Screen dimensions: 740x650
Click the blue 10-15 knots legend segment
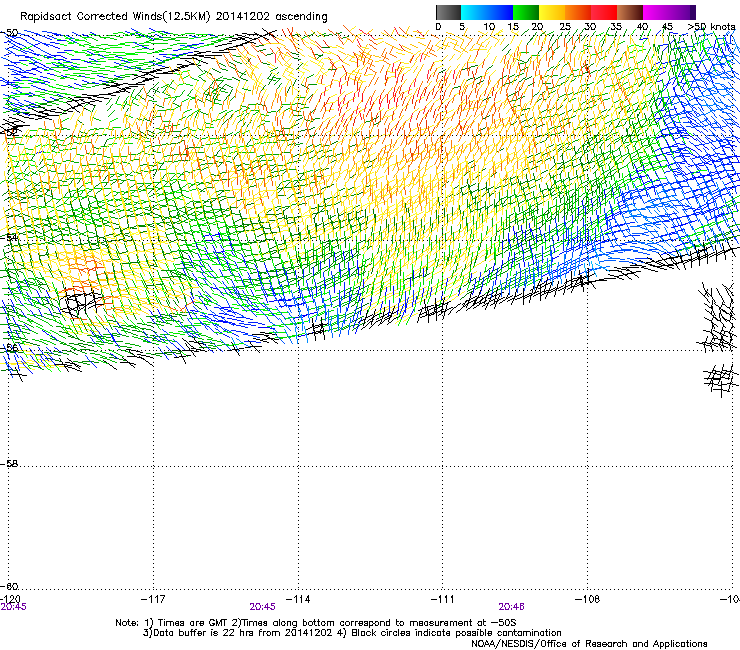click(500, 12)
